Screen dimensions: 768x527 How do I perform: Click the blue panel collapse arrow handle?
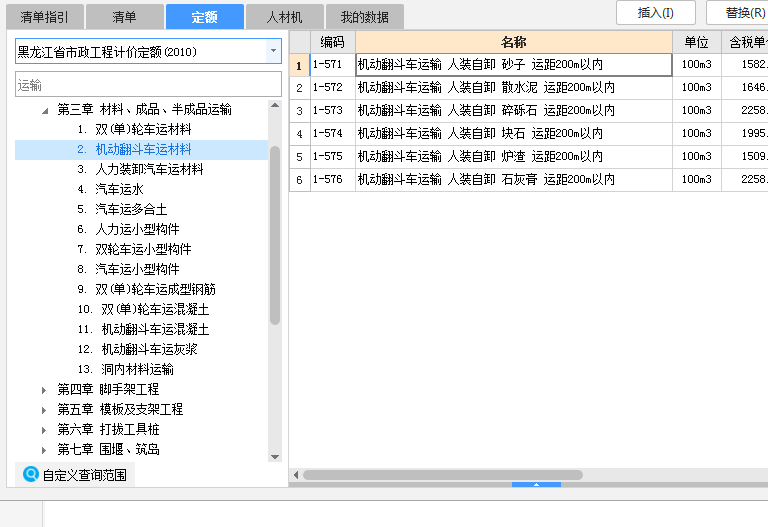click(x=536, y=484)
